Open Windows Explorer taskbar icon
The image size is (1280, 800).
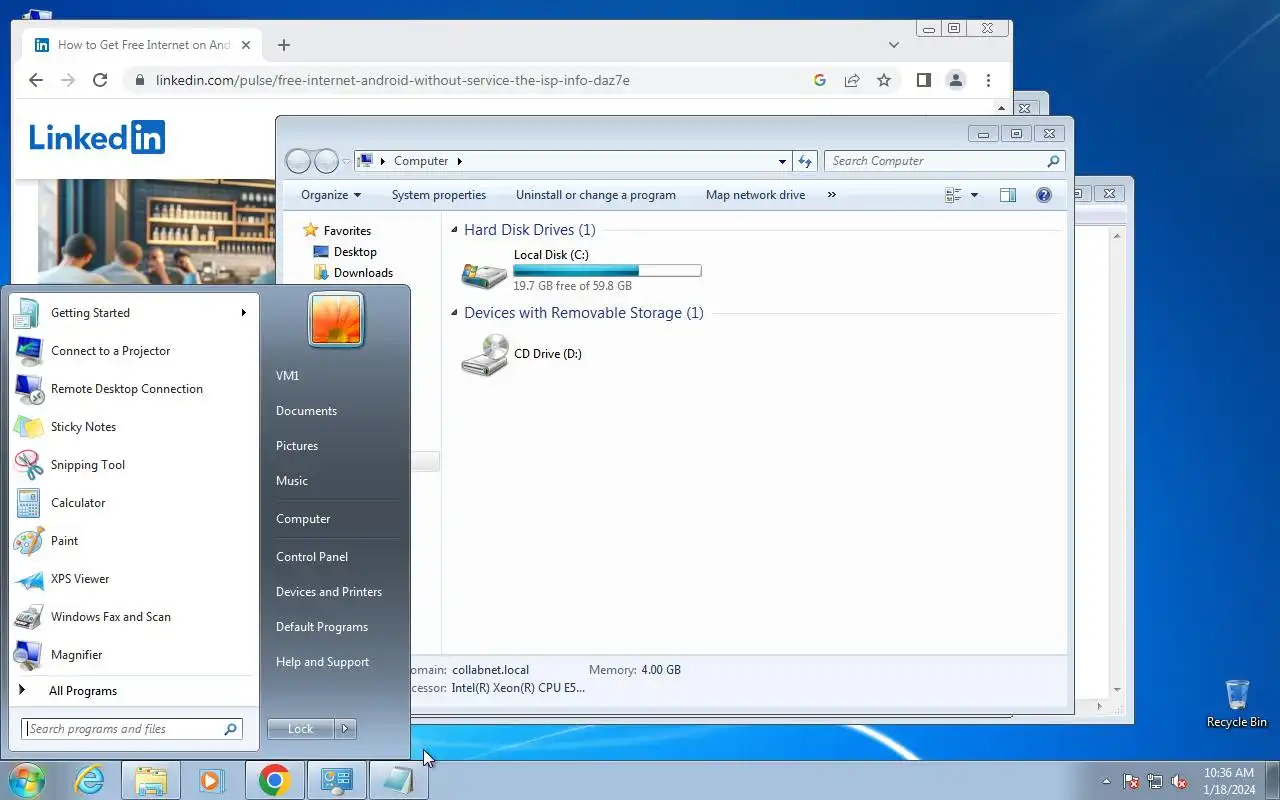pos(151,780)
